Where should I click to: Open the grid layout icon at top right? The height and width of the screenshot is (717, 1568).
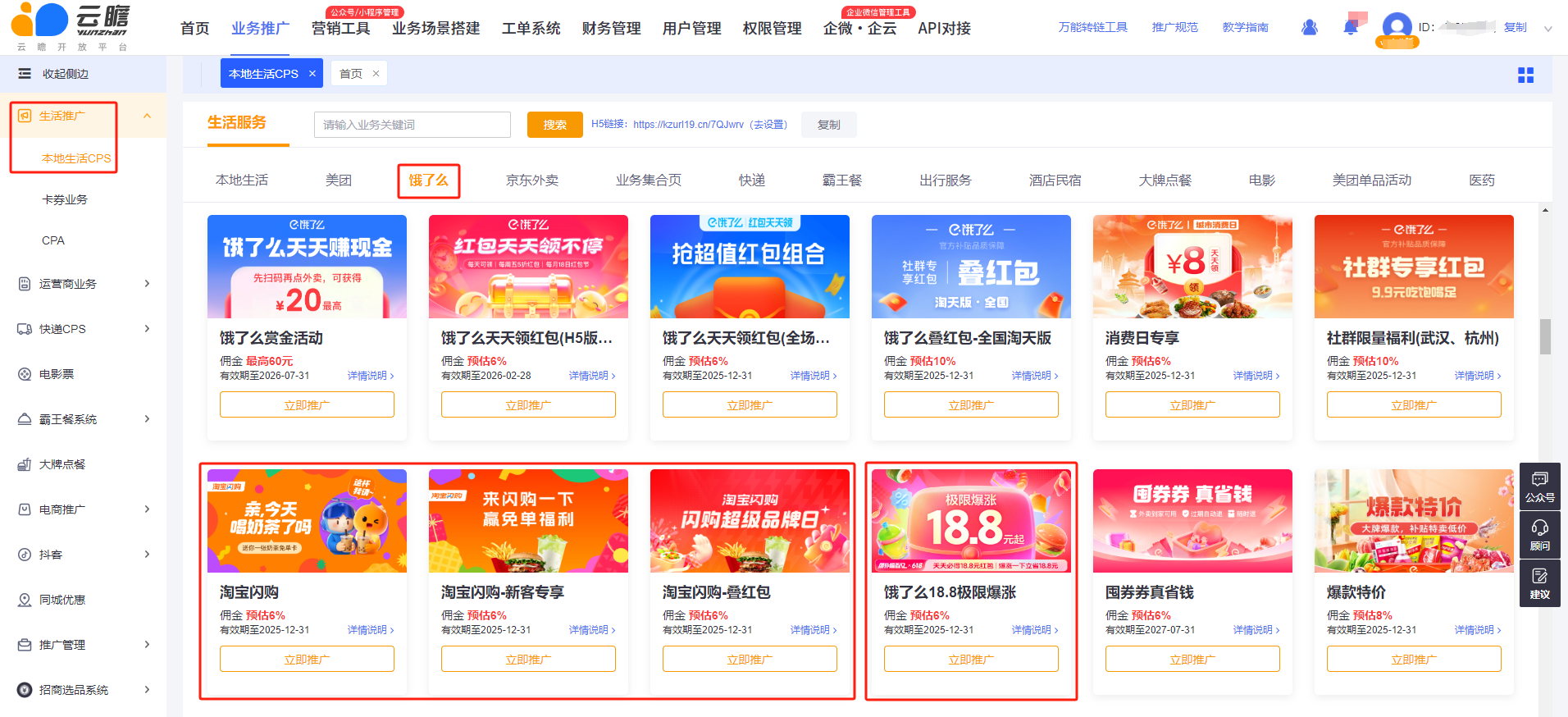[1525, 75]
